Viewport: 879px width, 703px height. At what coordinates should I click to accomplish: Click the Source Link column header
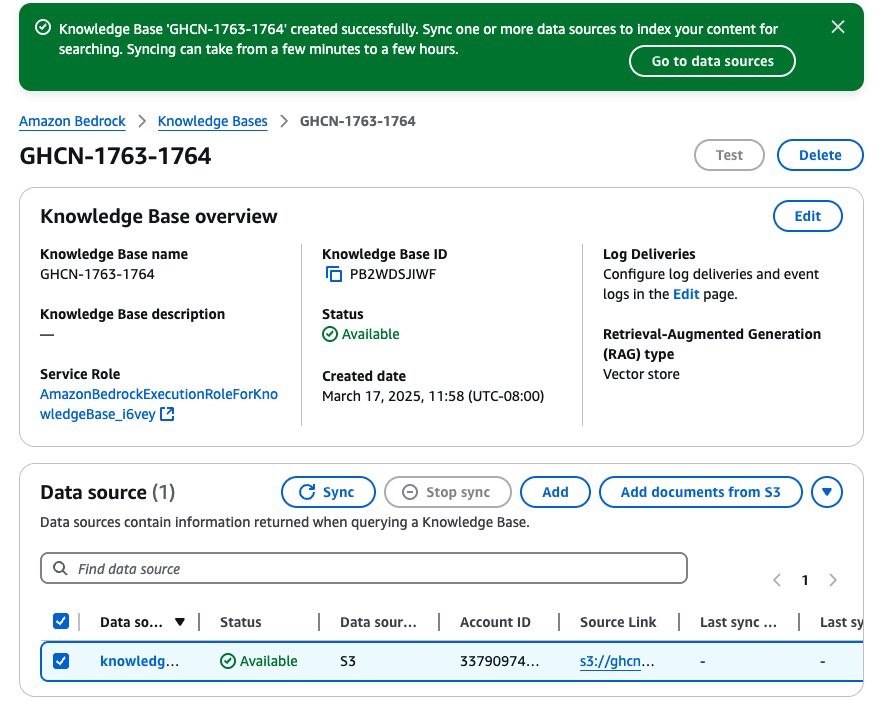[618, 622]
